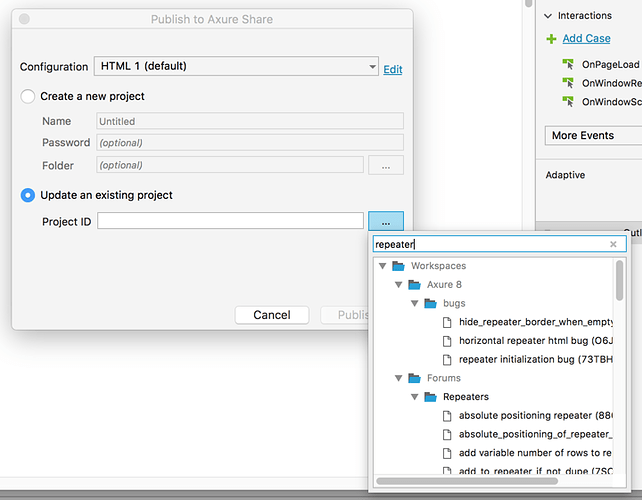Click the project tree horizontal scrollbar
642x500 pixels.
[467, 481]
